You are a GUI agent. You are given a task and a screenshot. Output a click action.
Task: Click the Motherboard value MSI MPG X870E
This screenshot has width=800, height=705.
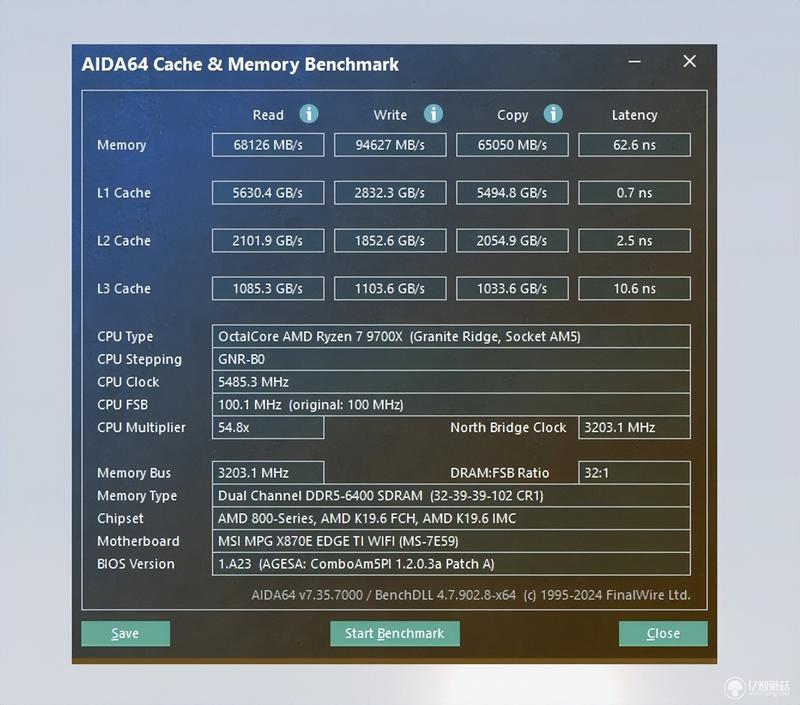(x=451, y=541)
